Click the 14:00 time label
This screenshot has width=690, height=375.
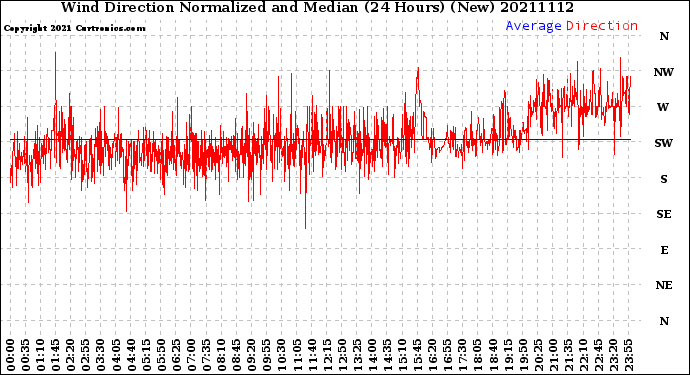point(372,355)
